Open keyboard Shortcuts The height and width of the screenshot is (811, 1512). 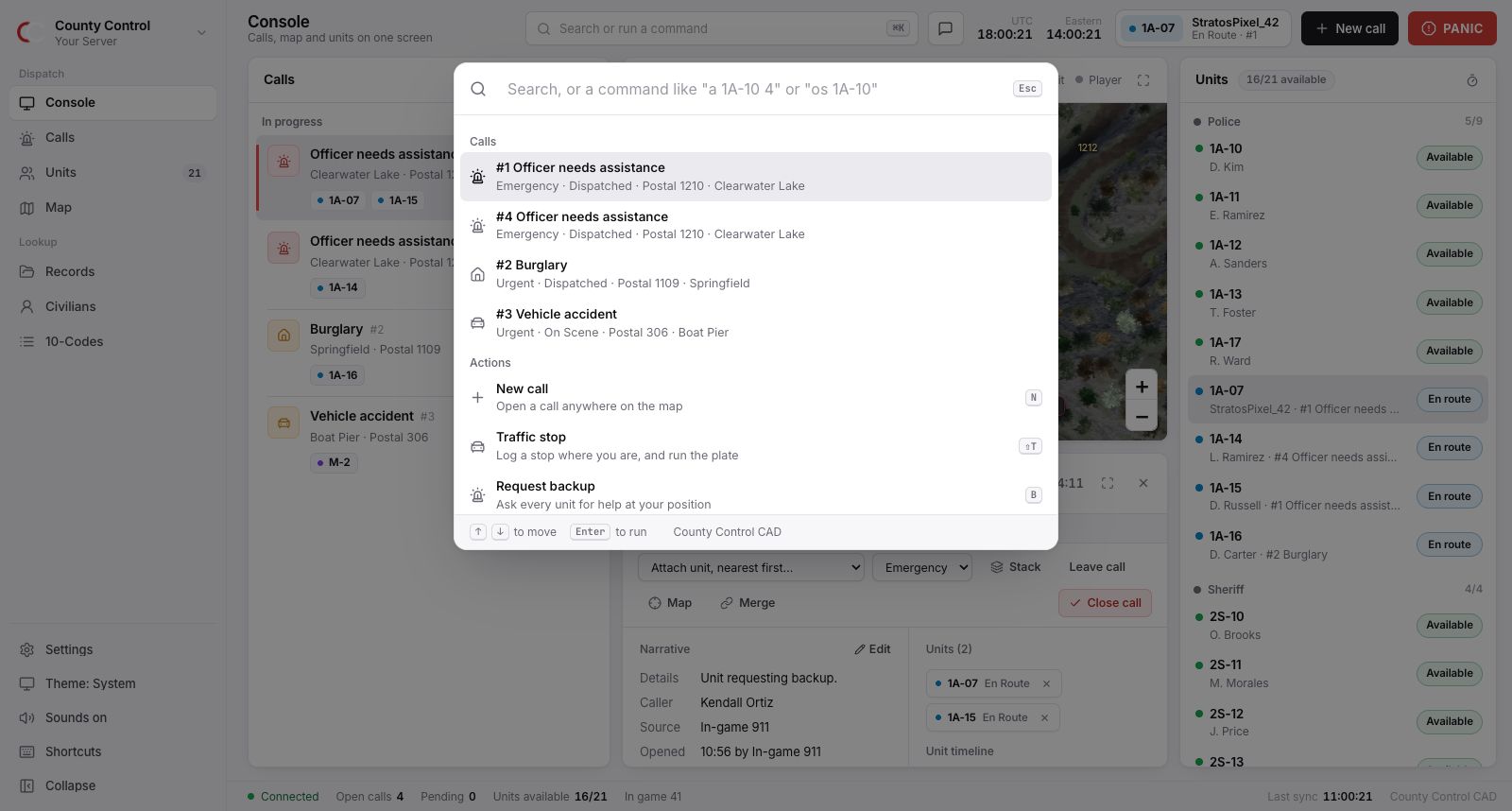pyautogui.click(x=113, y=751)
